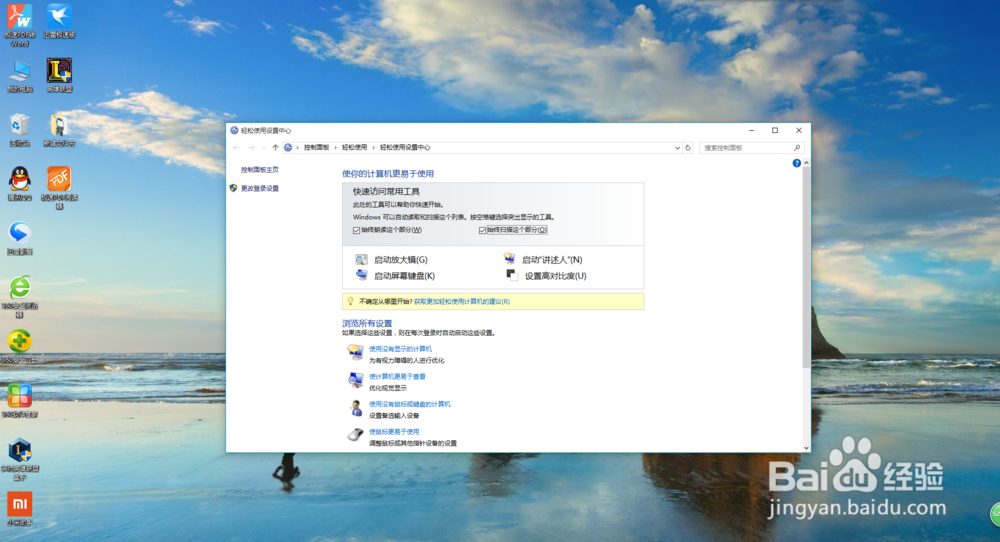Screen dimensions: 1000x542
Task: Click the search magnifier in 搜索控制面板 box
Action: (x=797, y=147)
